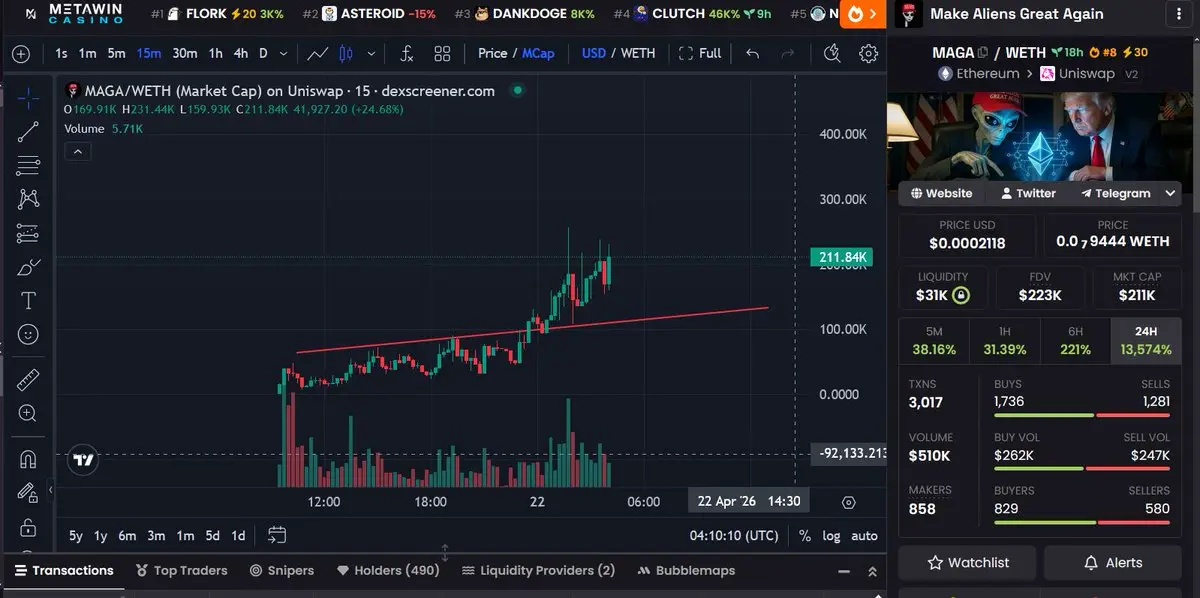Open the token Telegram link
Screen dimensions: 1200x598
[1115, 193]
